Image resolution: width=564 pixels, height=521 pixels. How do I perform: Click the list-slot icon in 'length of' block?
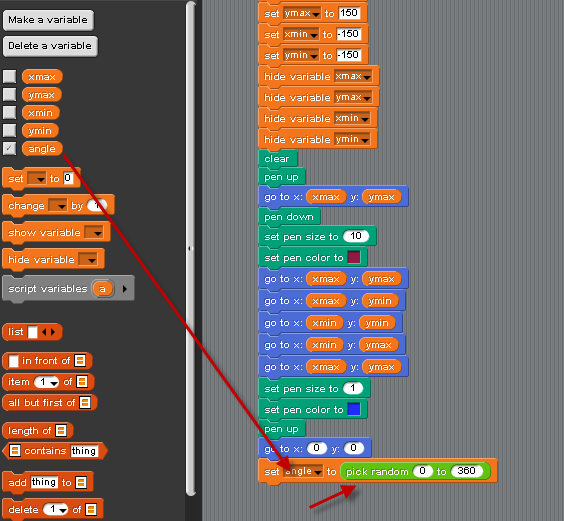tap(61, 430)
